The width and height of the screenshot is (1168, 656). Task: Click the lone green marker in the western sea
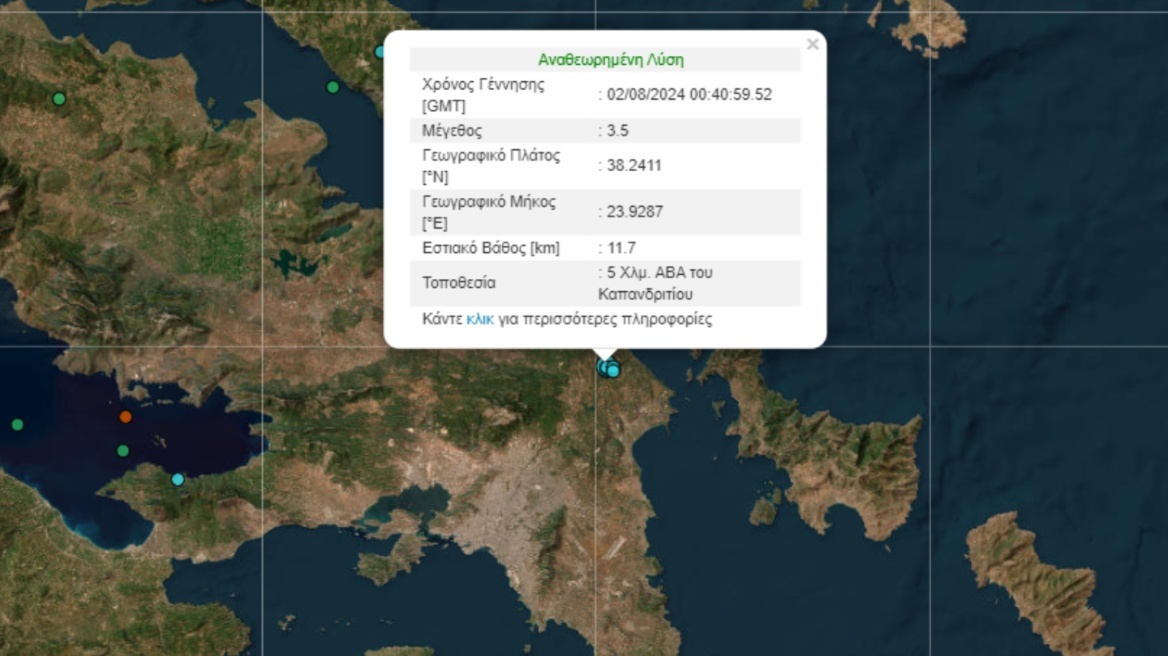(x=16, y=425)
